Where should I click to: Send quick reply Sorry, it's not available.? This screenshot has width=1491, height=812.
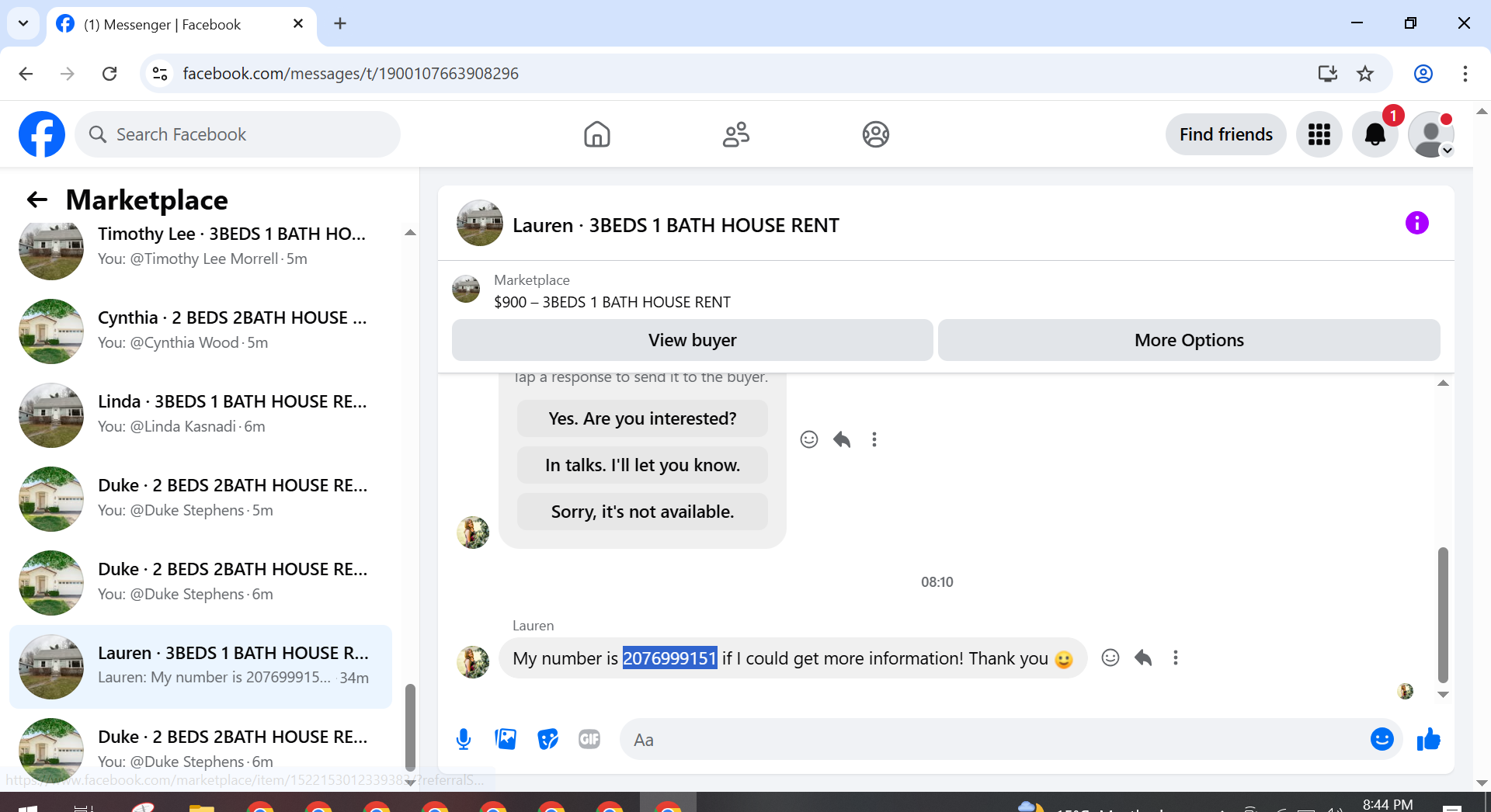(642, 512)
